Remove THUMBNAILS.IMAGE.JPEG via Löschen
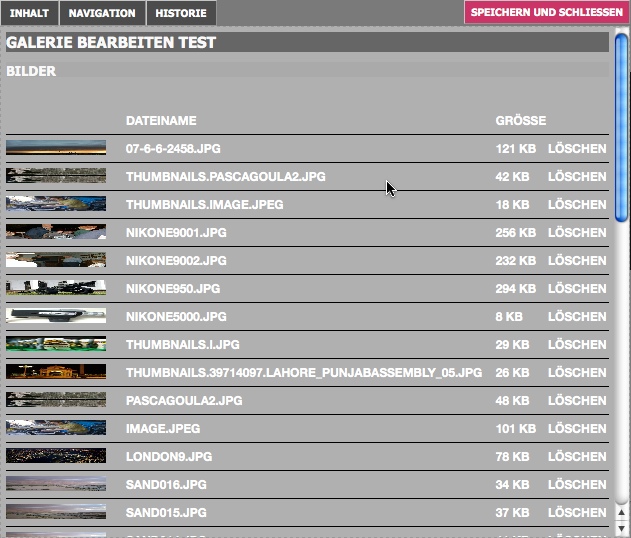Viewport: 631px width, 538px height. click(x=577, y=205)
